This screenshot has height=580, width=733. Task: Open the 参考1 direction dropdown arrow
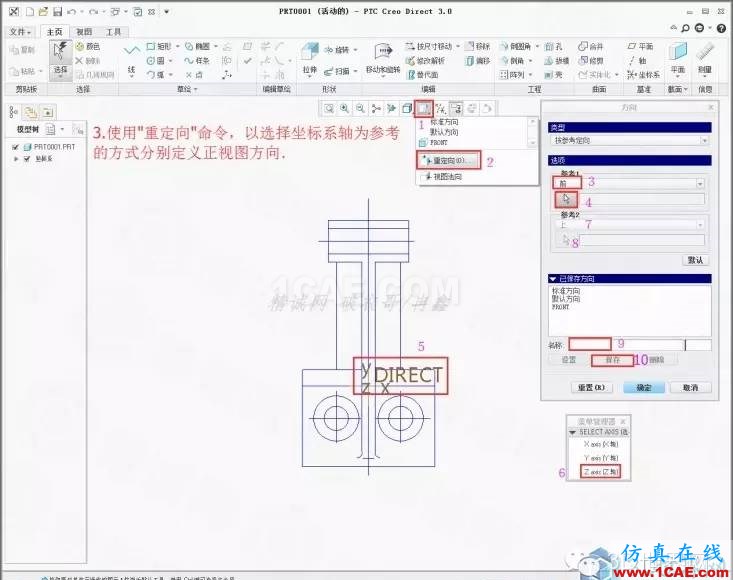coord(700,184)
